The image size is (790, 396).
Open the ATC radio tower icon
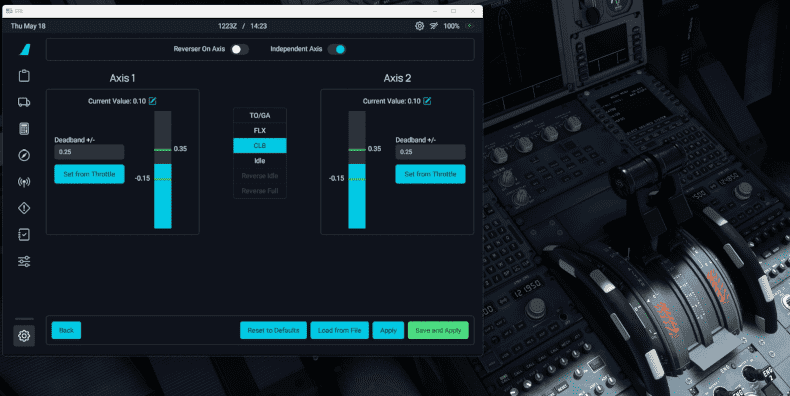(x=24, y=182)
